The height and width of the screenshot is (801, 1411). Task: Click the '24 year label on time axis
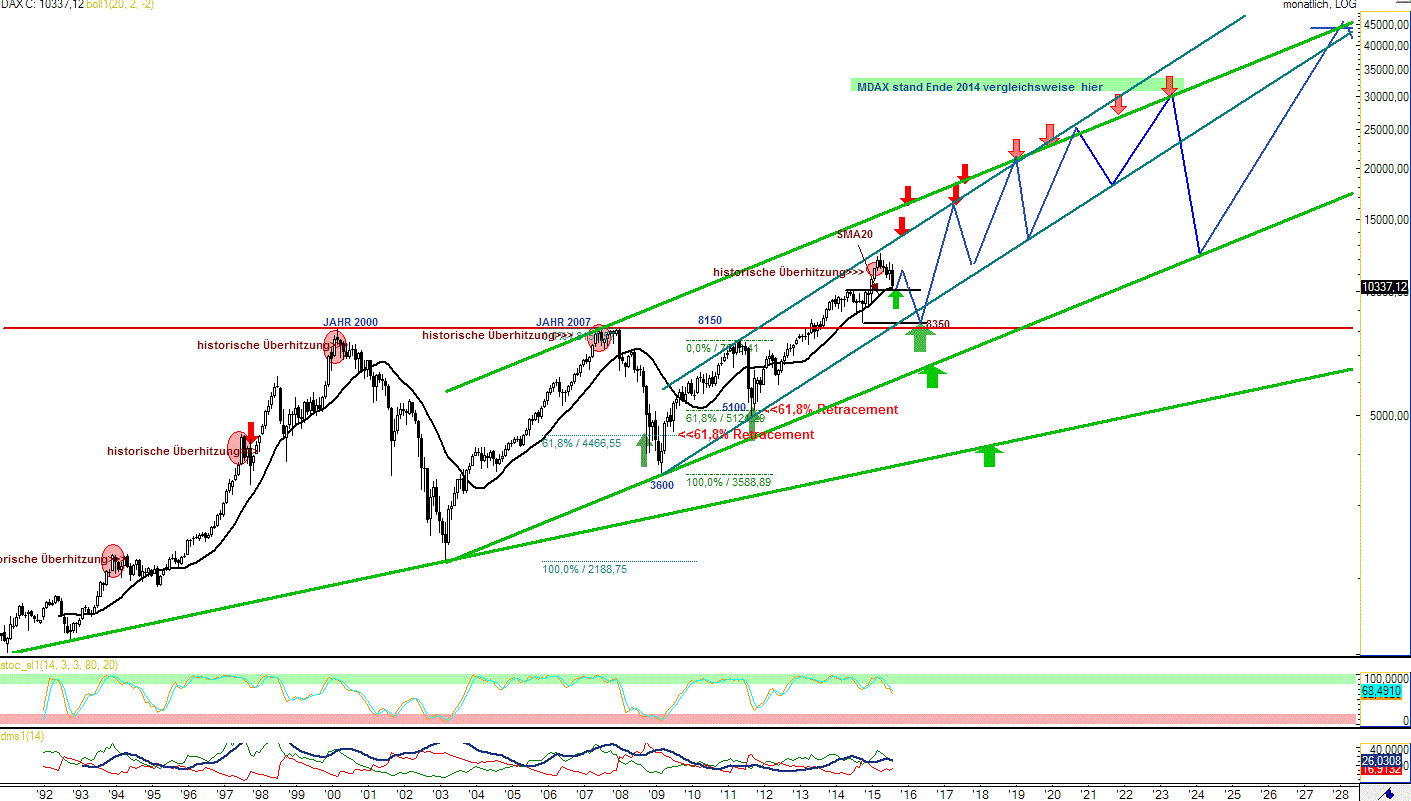(x=1196, y=794)
